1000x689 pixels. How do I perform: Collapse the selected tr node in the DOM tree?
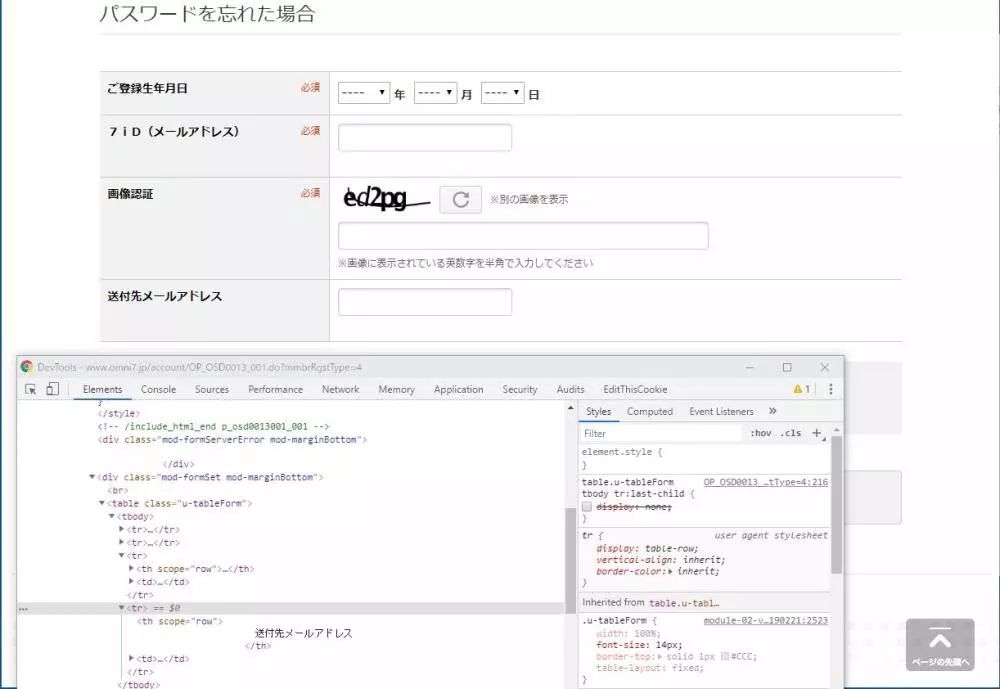(x=120, y=606)
